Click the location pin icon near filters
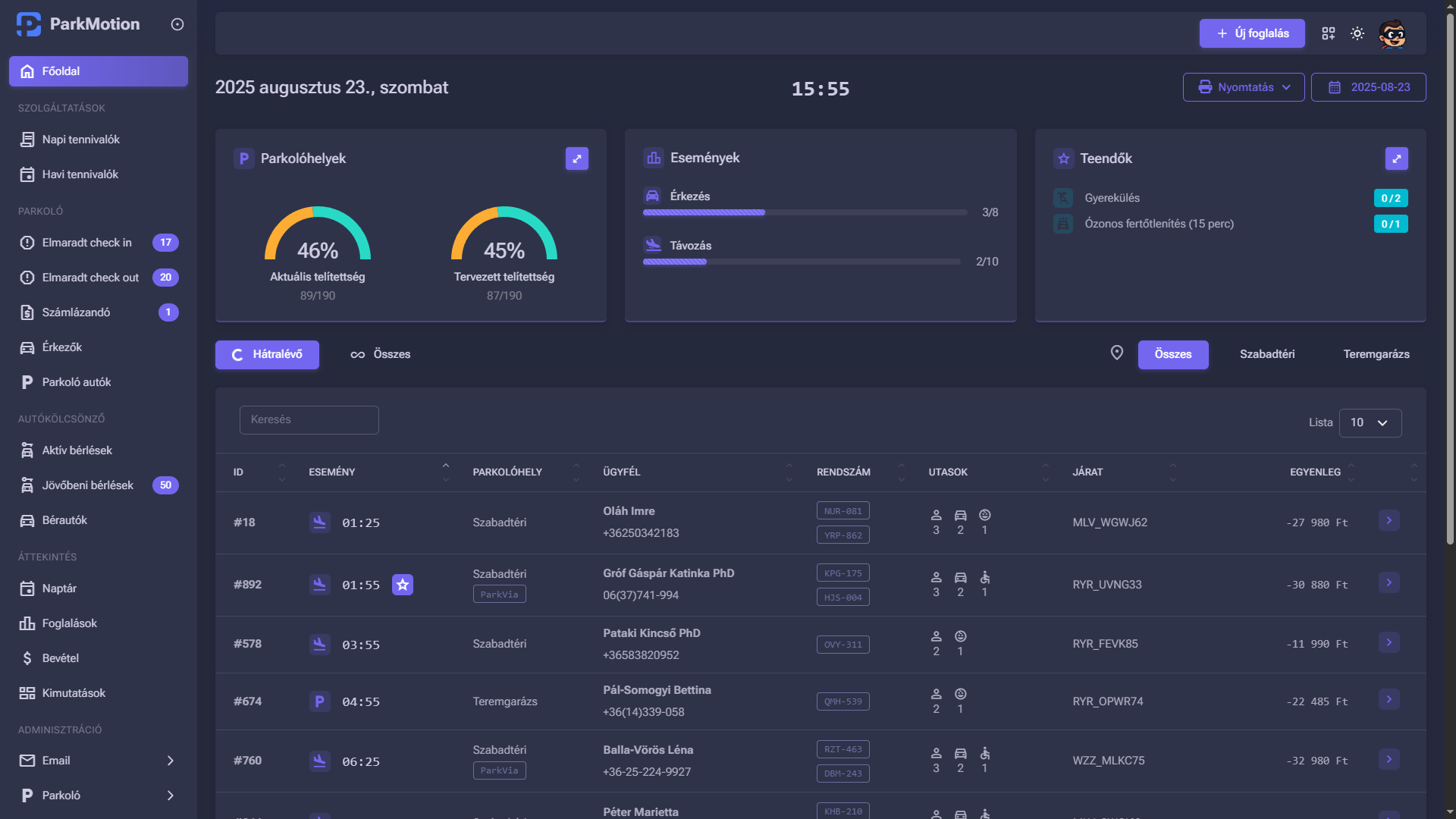Screen dimensions: 1456x819 [x=1116, y=353]
